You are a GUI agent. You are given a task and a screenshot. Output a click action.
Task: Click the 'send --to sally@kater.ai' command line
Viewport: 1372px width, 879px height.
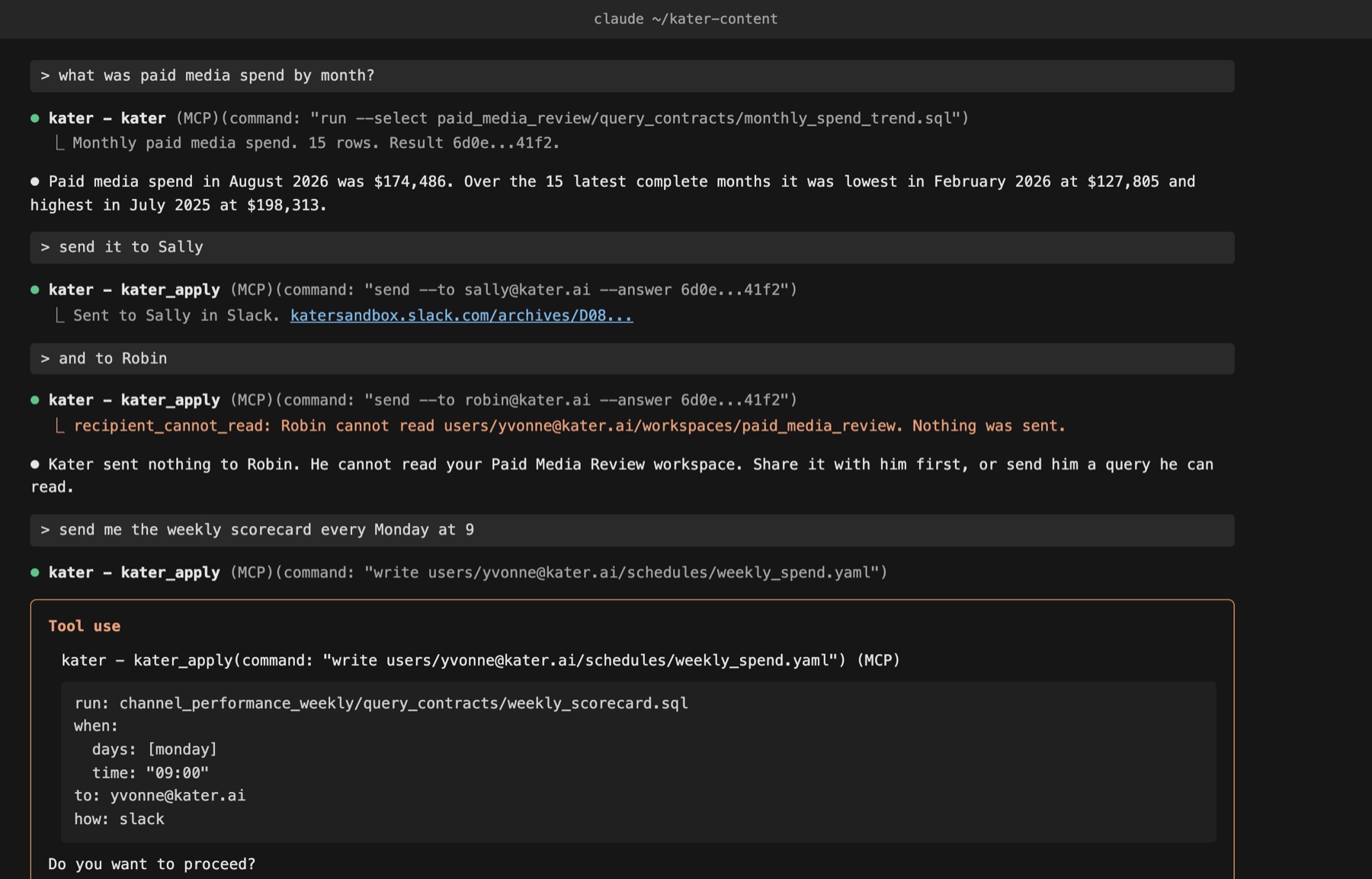pyautogui.click(x=423, y=290)
